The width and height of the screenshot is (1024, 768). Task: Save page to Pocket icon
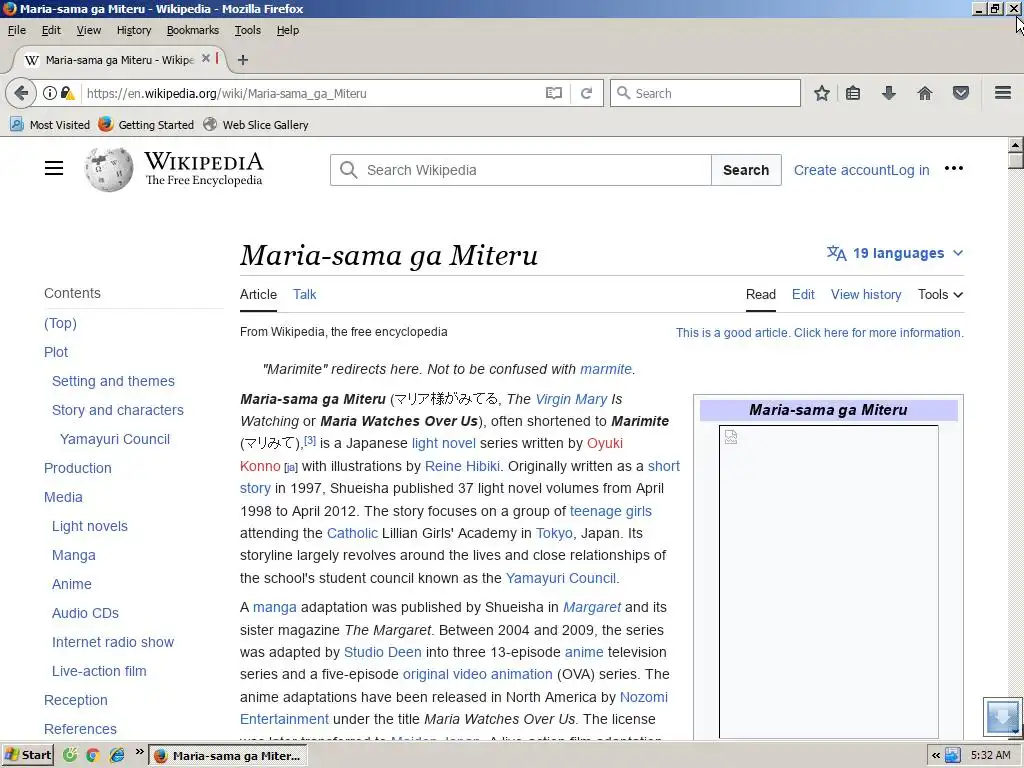[x=961, y=93]
